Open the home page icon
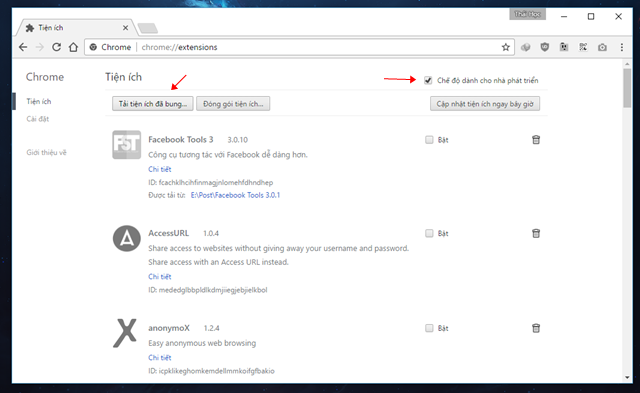This screenshot has height=393, width=640. (73, 47)
